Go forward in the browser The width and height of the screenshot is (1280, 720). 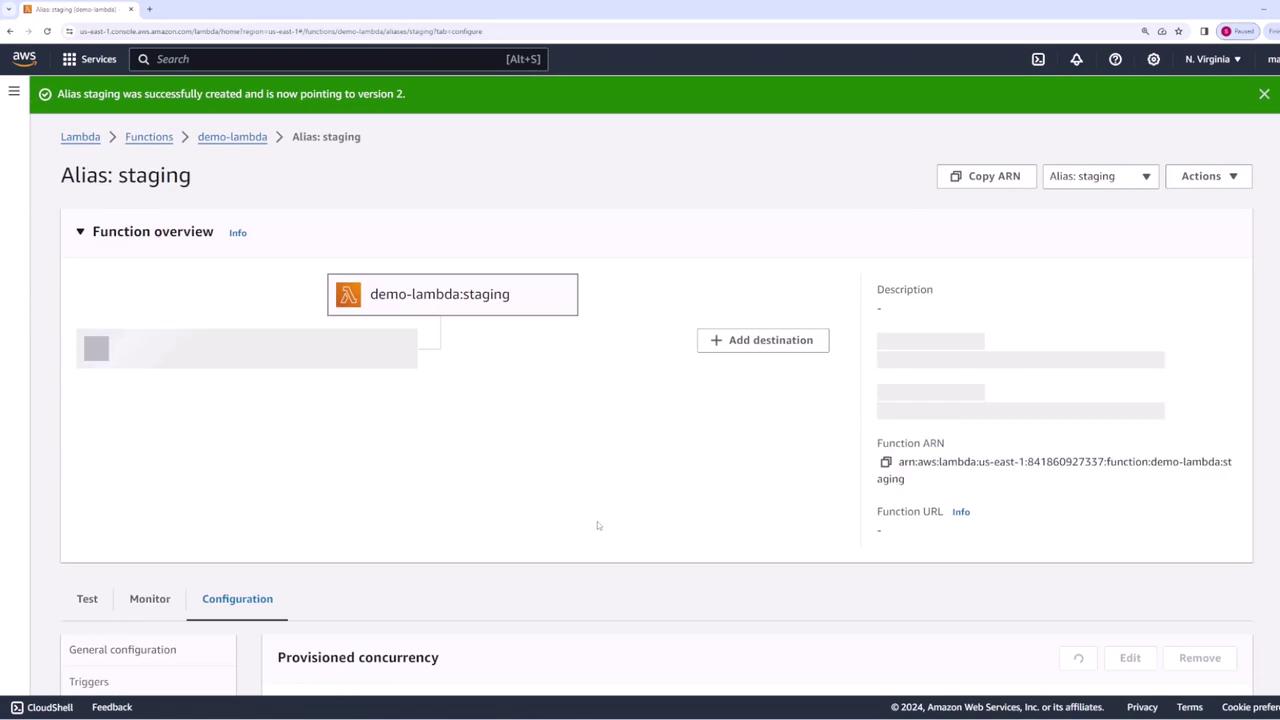(28, 31)
